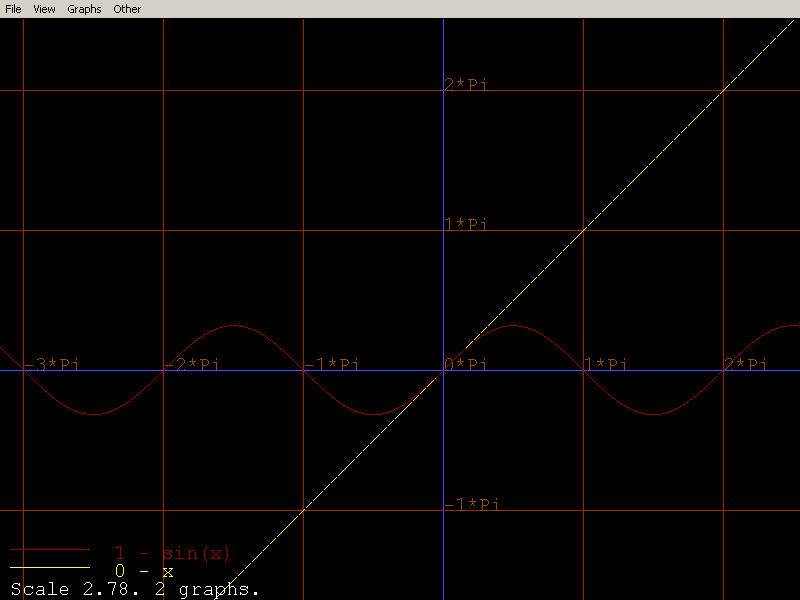Viewport: 800px width, 600px height.
Task: Open the File menu
Action: click(x=13, y=9)
